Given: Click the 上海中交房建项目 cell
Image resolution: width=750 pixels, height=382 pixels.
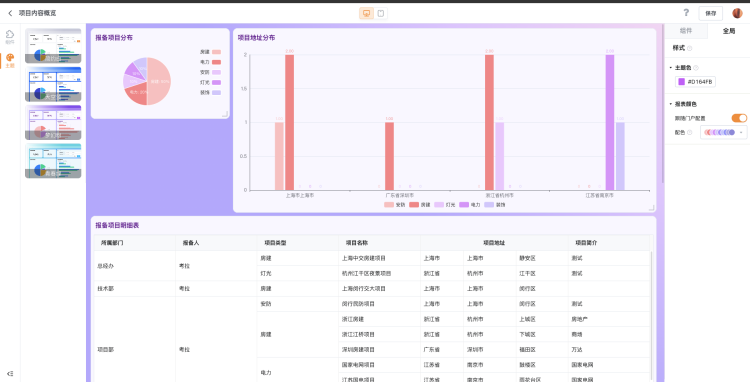Looking at the screenshot, I should tap(379, 258).
